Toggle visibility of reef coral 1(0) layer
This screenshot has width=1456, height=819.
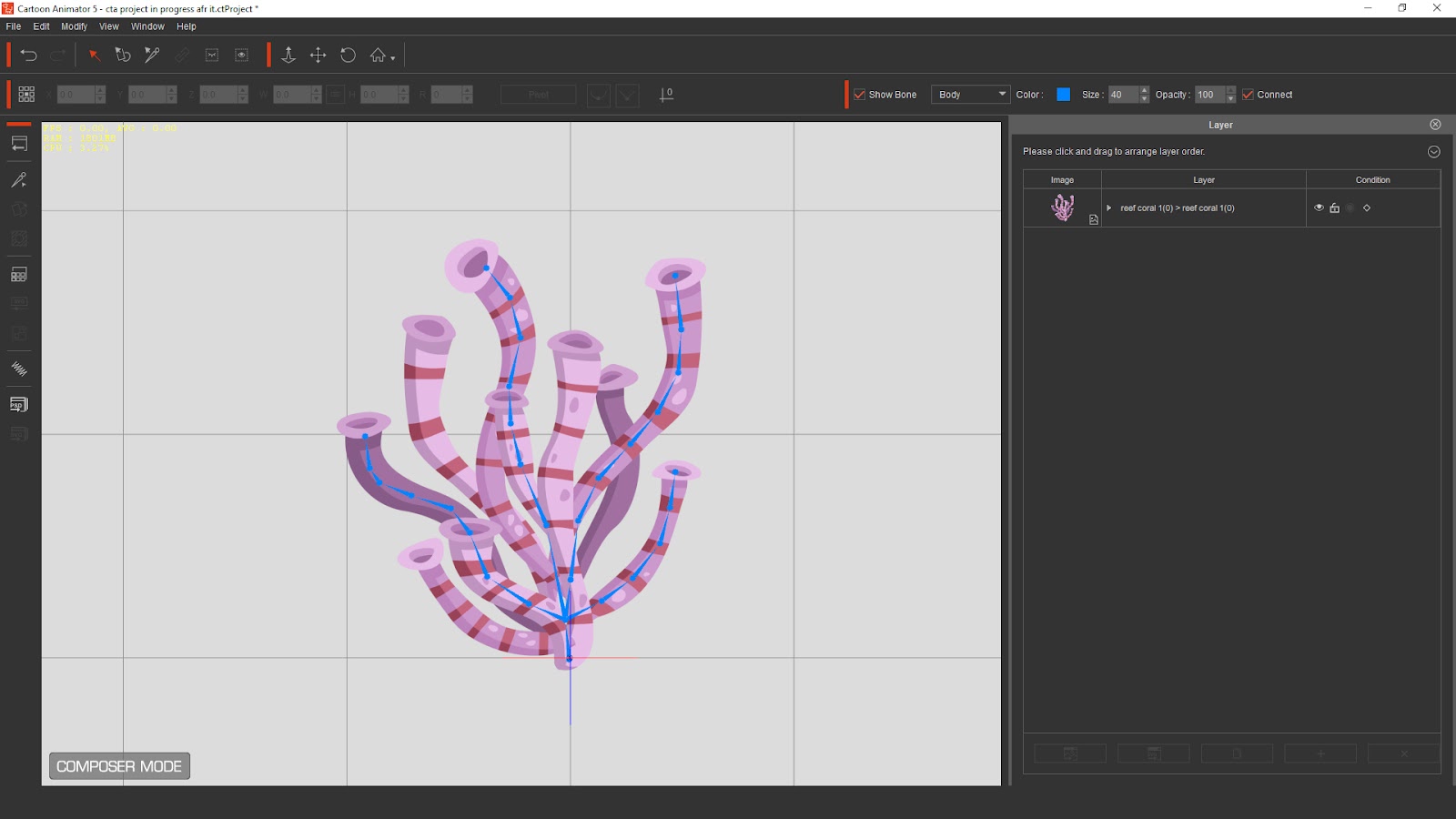(x=1319, y=207)
